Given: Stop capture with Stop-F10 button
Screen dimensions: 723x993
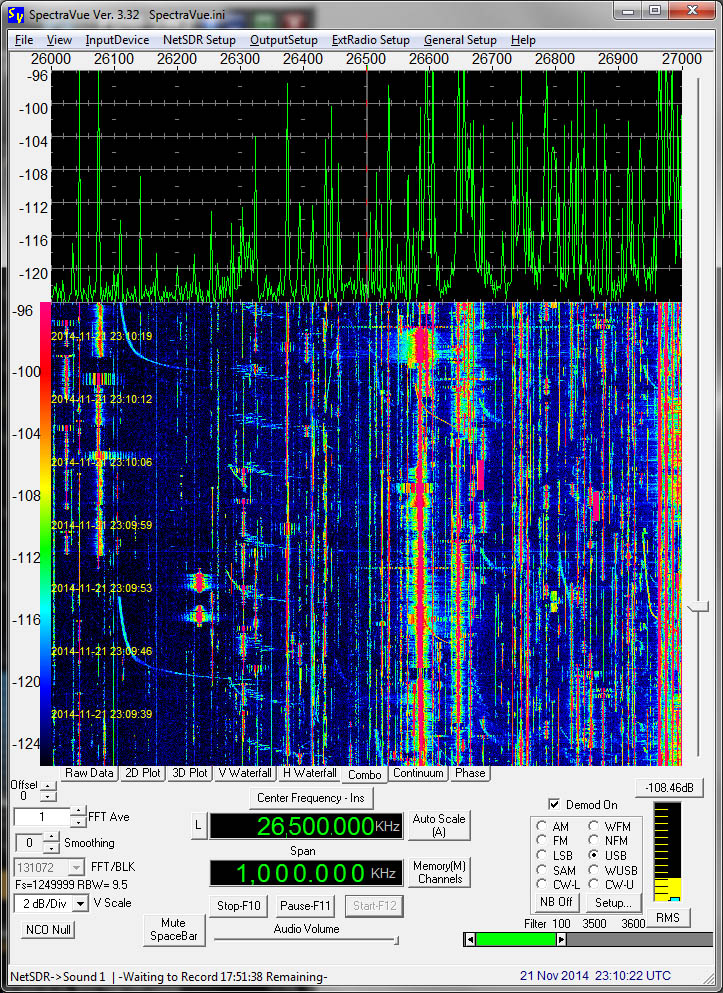Looking at the screenshot, I should 238,906.
